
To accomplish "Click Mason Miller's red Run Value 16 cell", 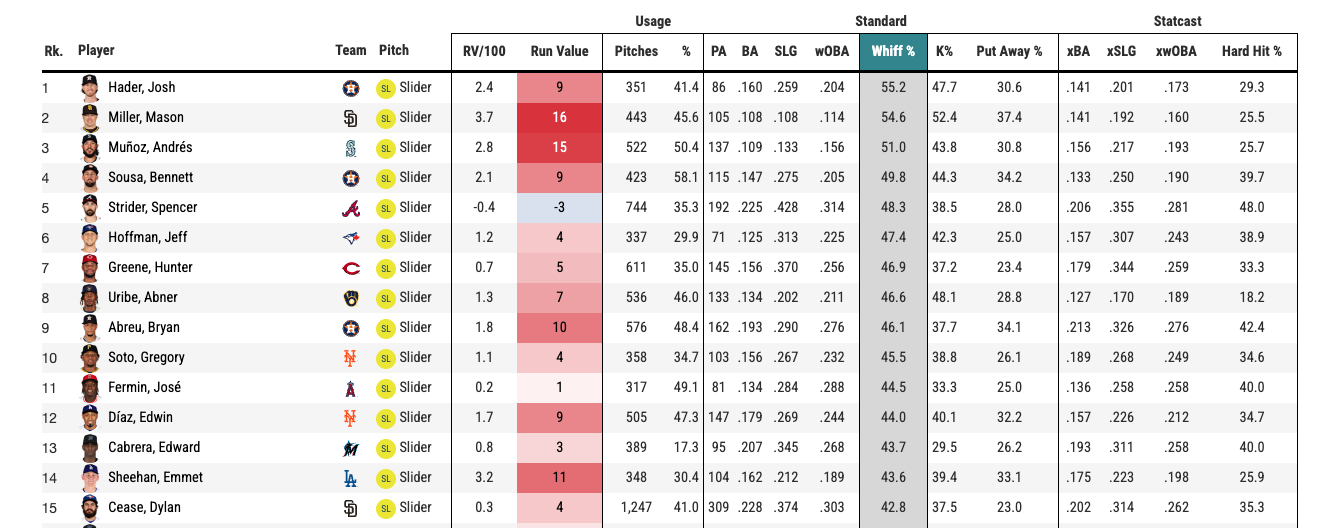I will click(559, 118).
